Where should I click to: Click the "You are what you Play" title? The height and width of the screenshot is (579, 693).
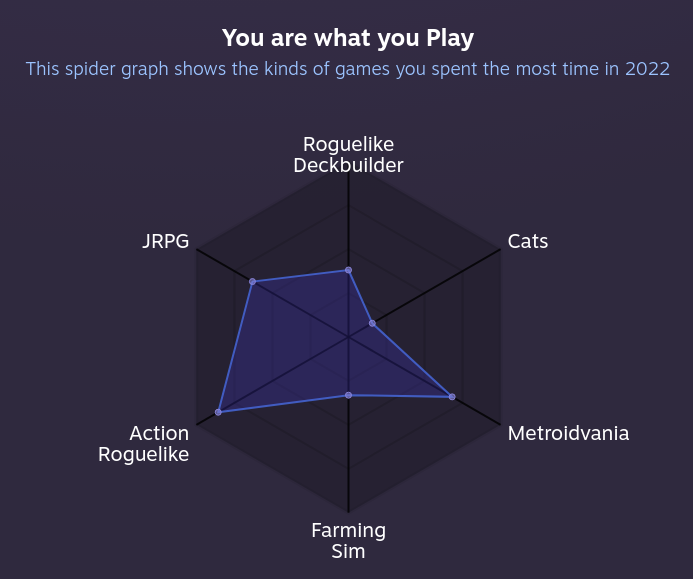point(347,38)
